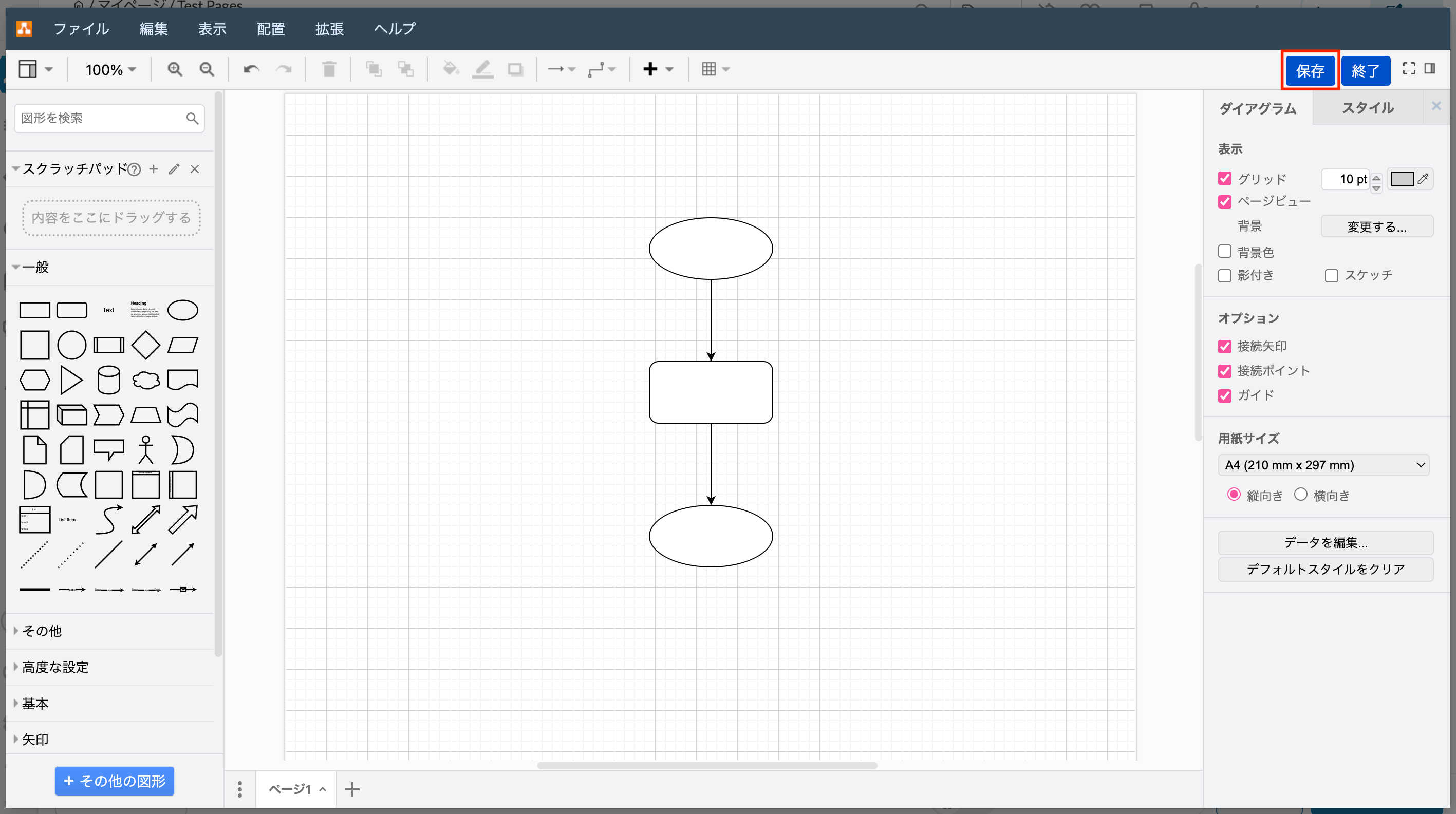Viewport: 1456px width, 814px height.
Task: Enable the 背景色 checkbox
Action: [x=1225, y=251]
